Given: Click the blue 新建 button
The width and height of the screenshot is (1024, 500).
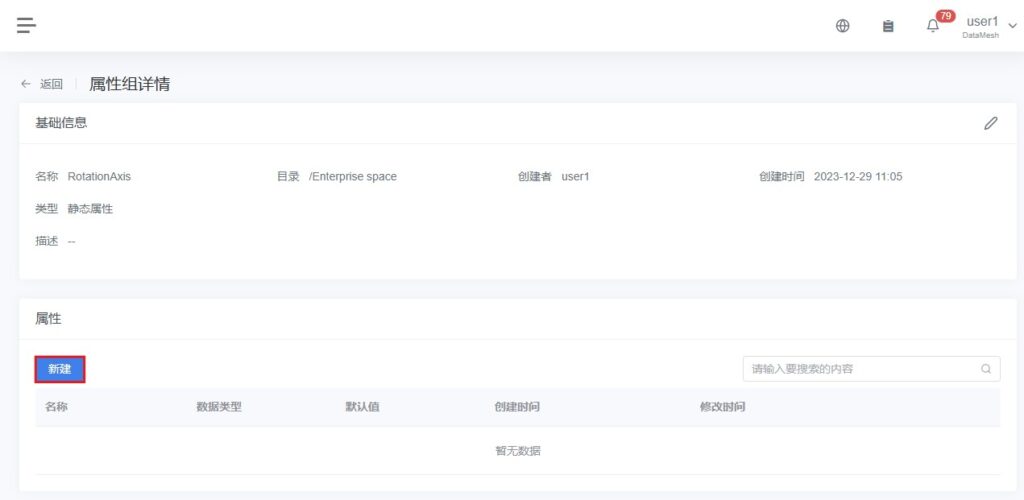Looking at the screenshot, I should pyautogui.click(x=60, y=369).
